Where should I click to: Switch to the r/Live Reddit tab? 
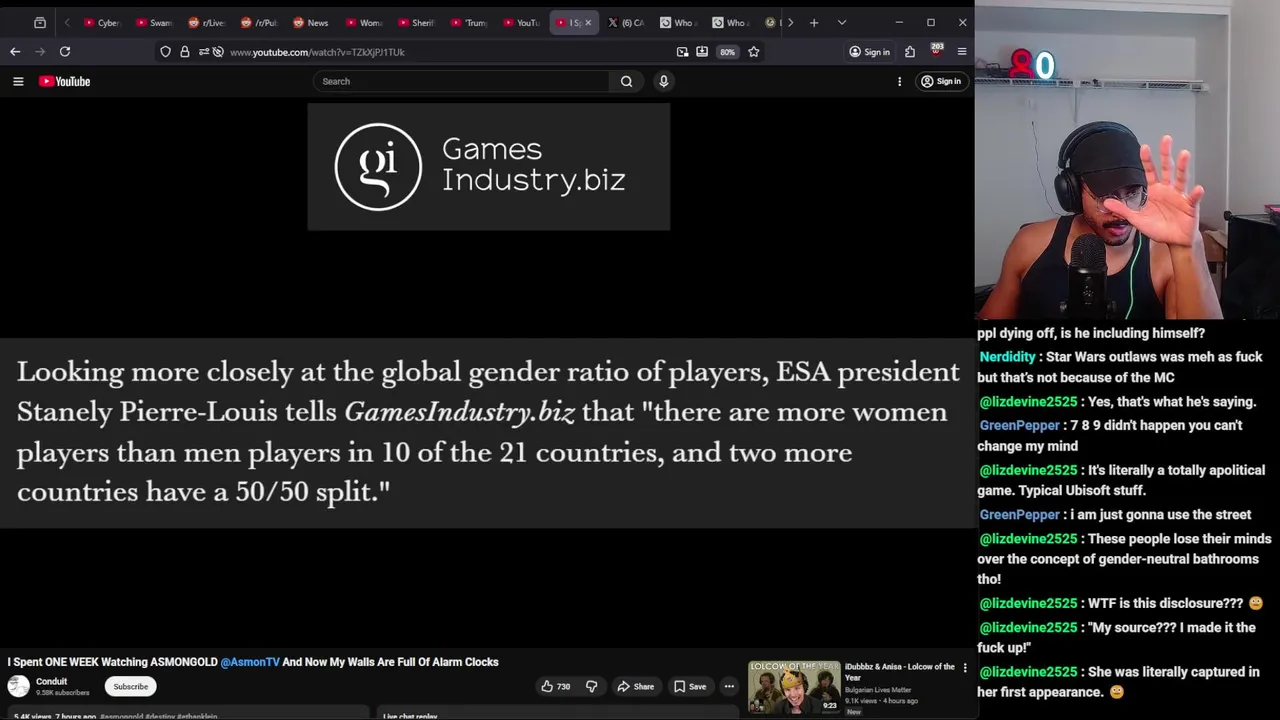206,22
